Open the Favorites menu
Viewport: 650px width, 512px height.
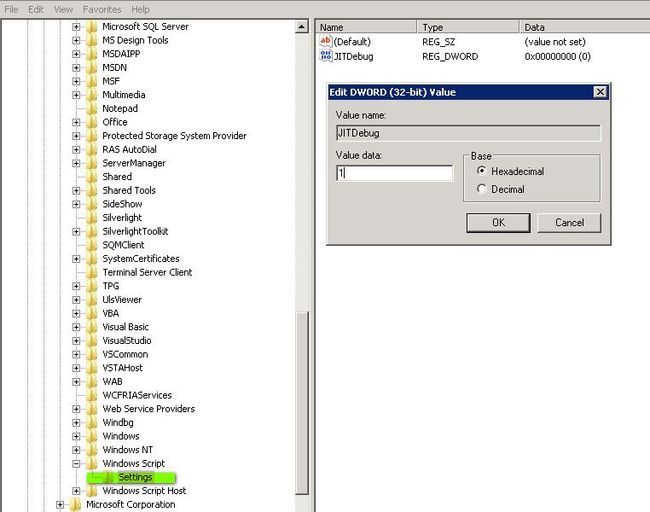102,9
